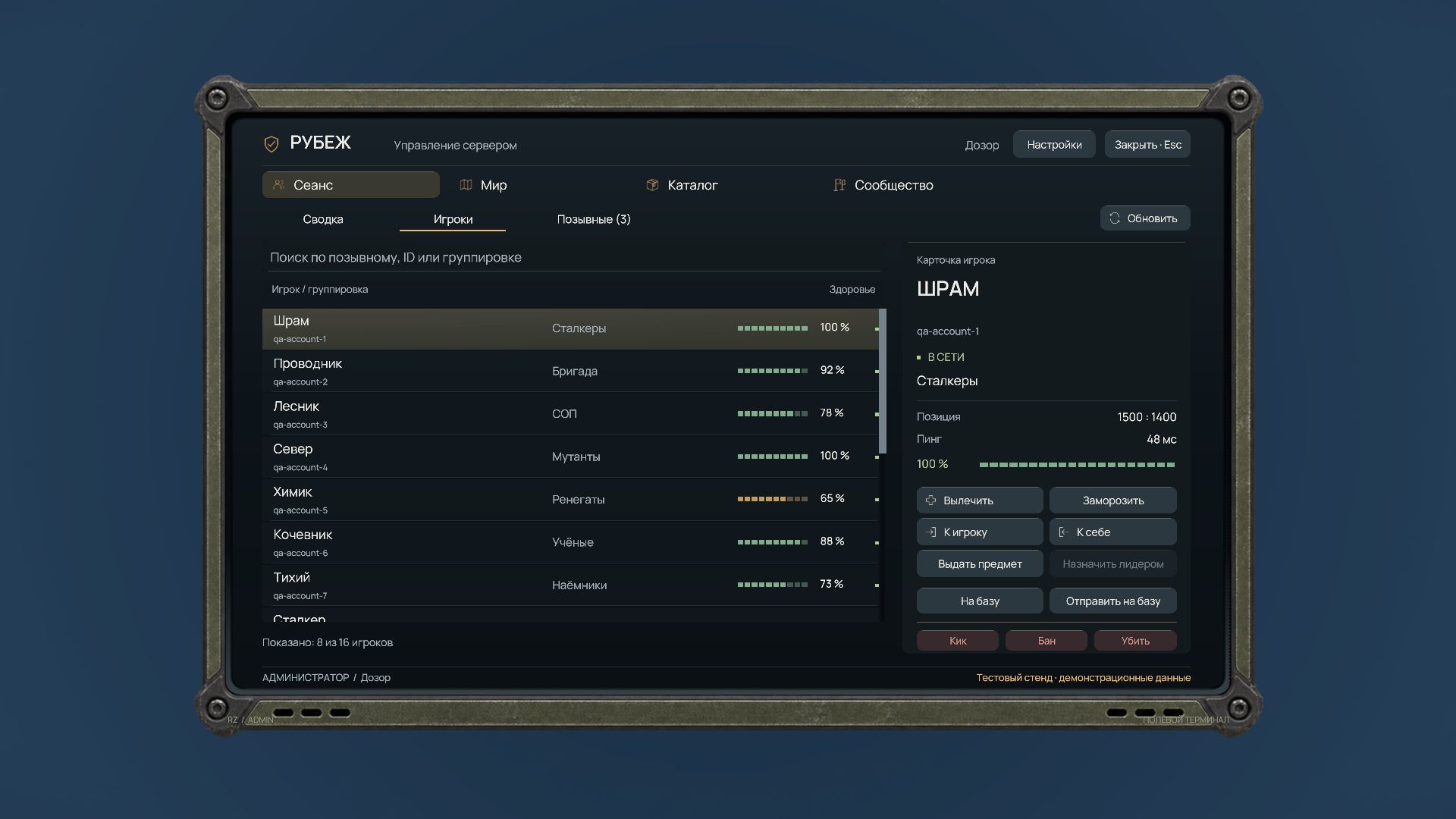Click the Игрок / группировка column header
The height and width of the screenshot is (819, 1456).
point(320,290)
